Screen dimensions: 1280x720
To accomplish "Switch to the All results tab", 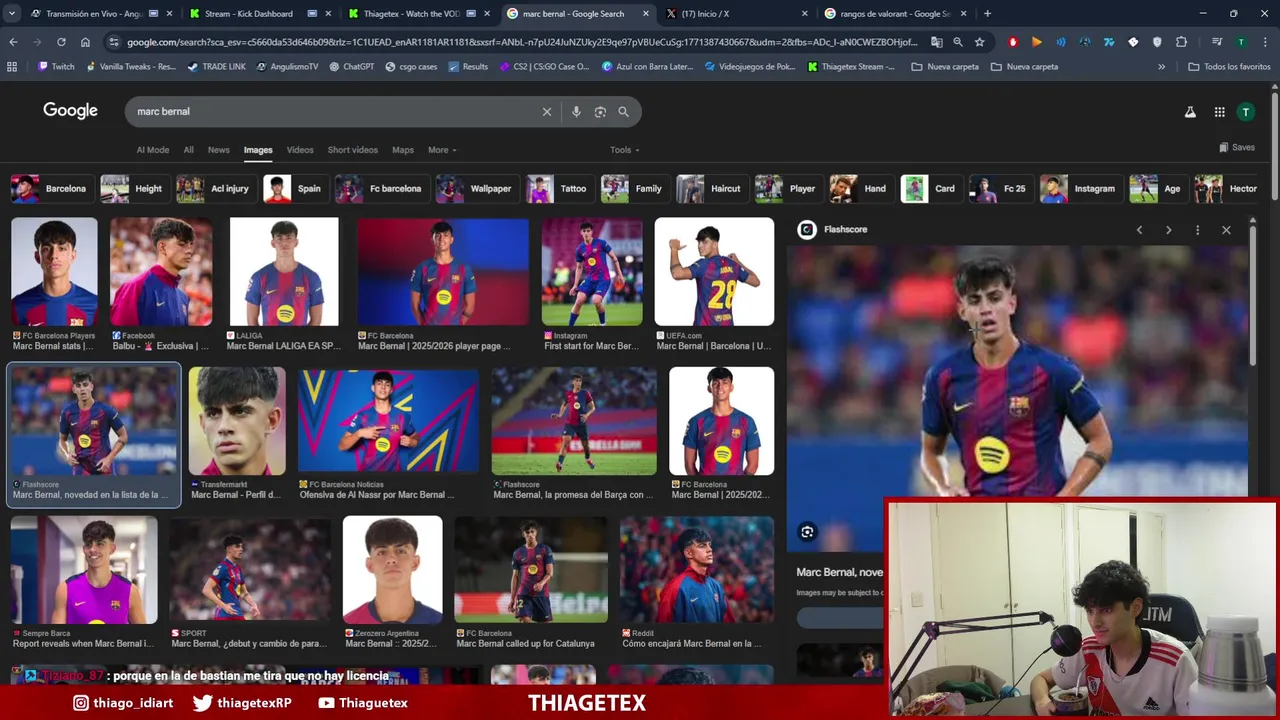I will 188,150.
